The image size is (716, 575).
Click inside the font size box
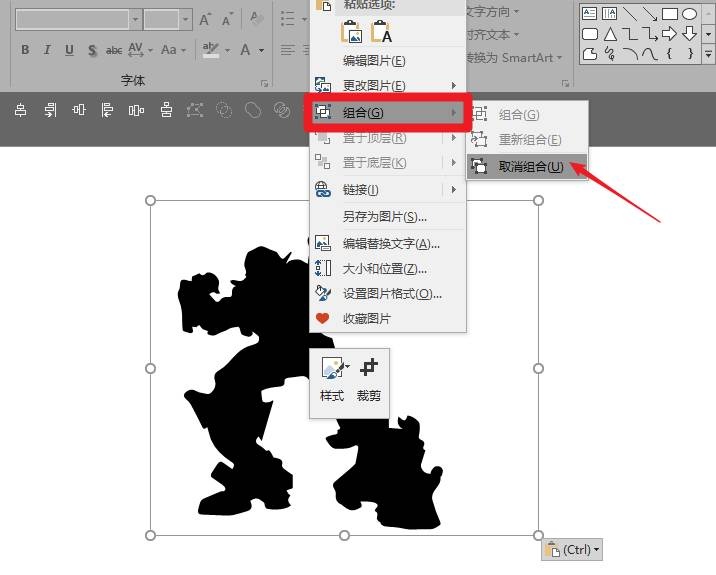pyautogui.click(x=162, y=20)
